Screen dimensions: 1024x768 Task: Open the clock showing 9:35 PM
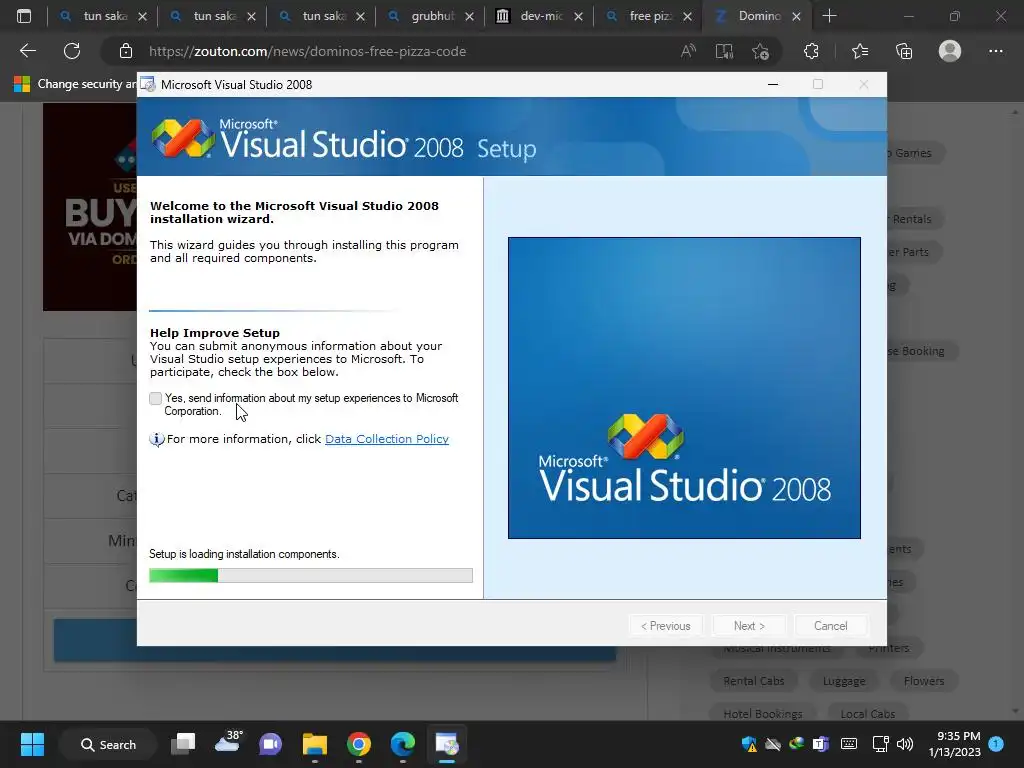coord(955,744)
